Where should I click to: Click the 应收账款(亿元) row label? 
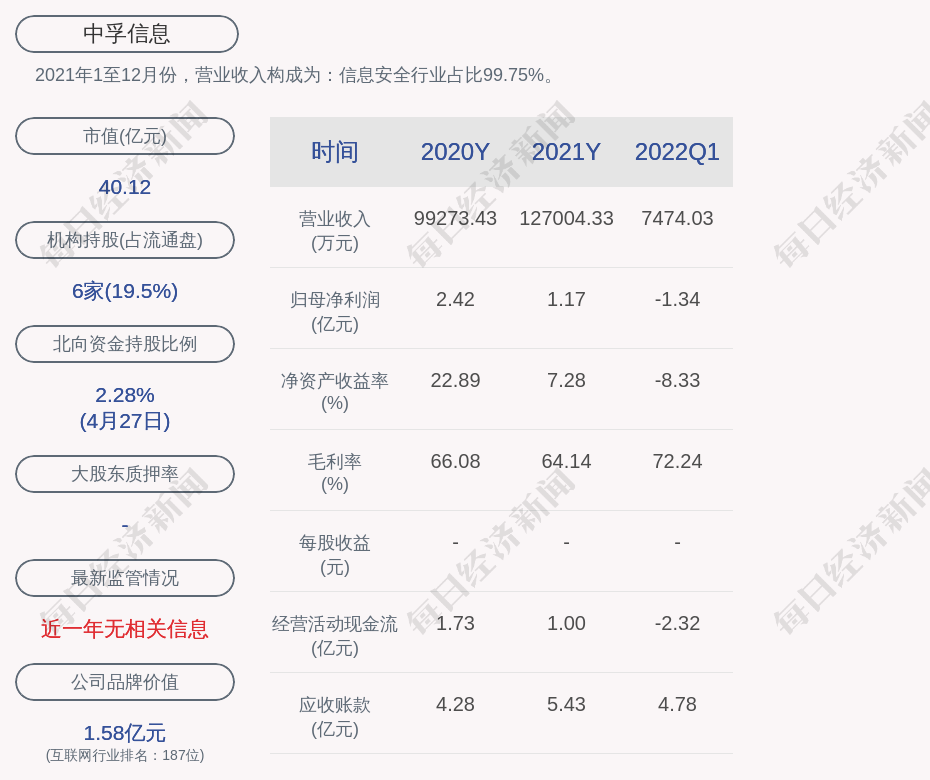pos(335,716)
